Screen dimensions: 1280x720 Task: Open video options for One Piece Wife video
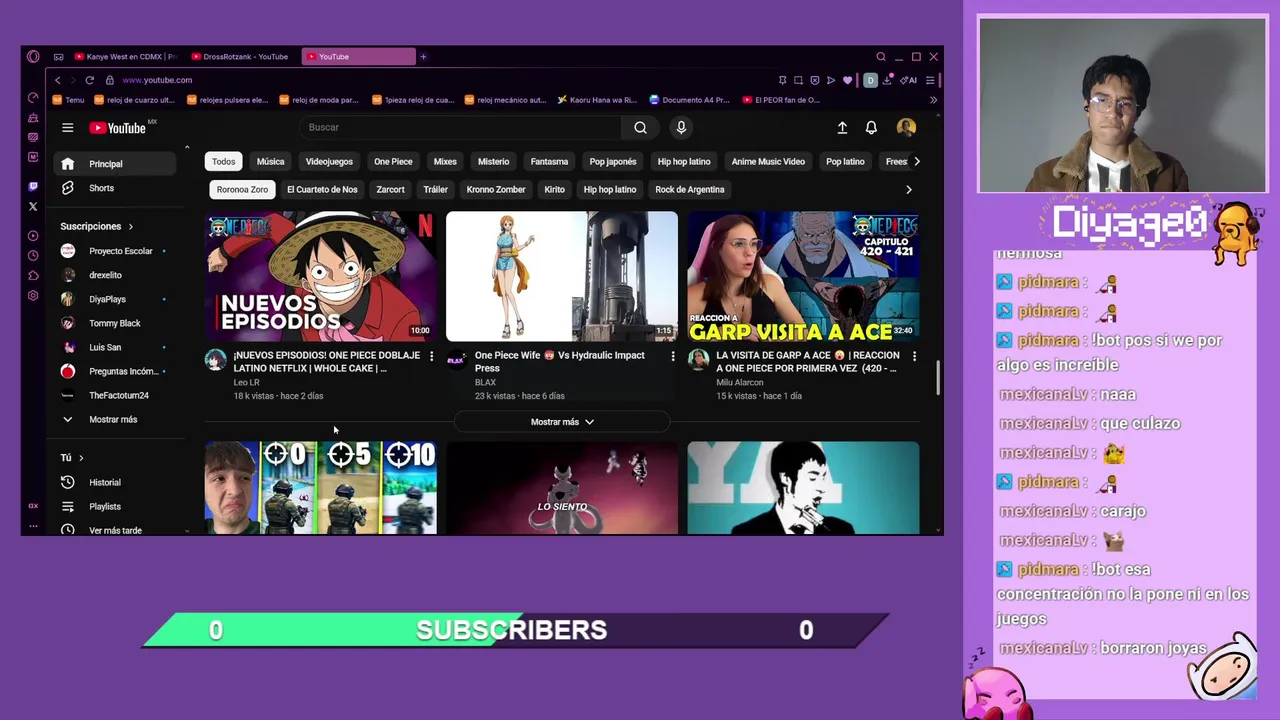point(673,356)
